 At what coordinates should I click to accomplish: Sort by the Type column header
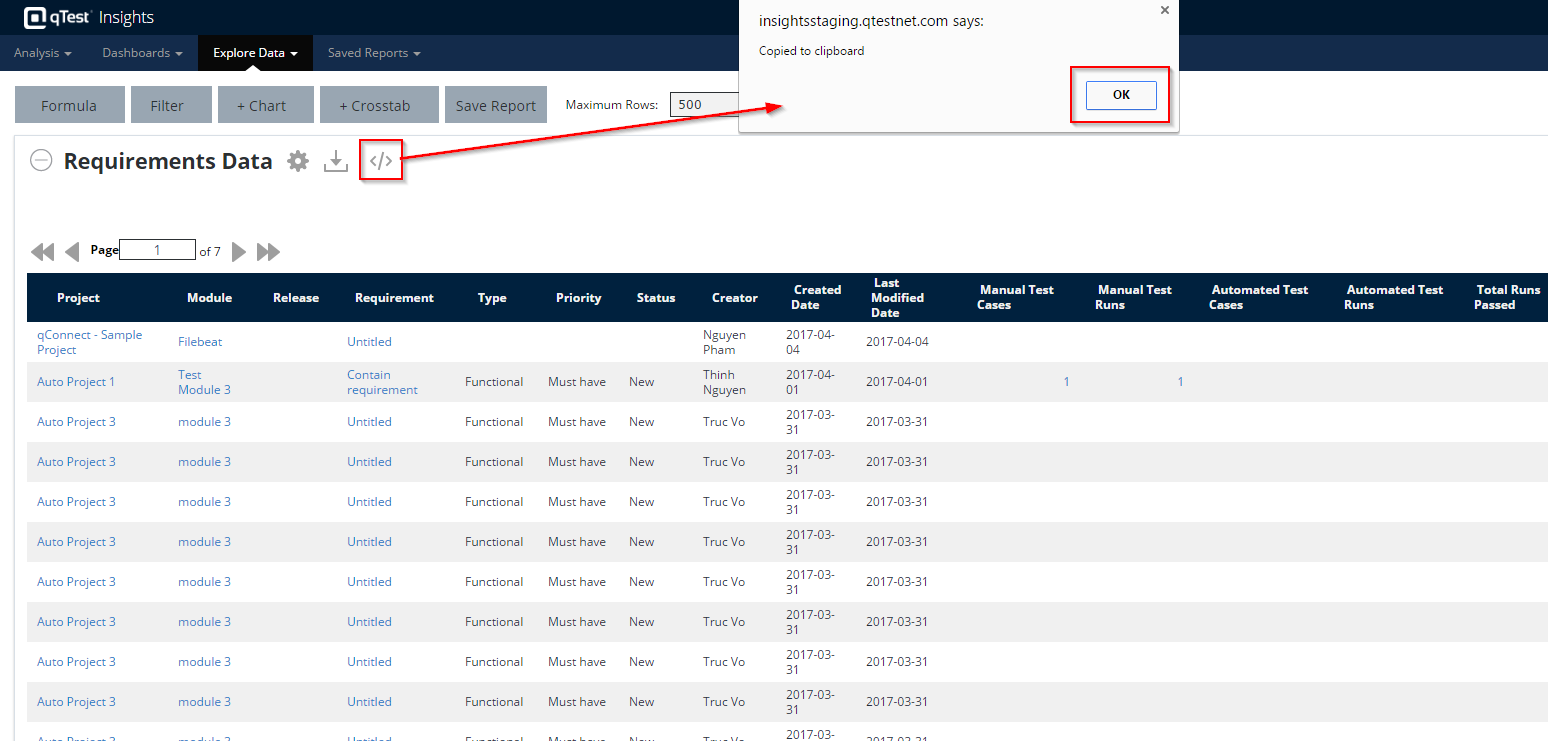point(492,298)
